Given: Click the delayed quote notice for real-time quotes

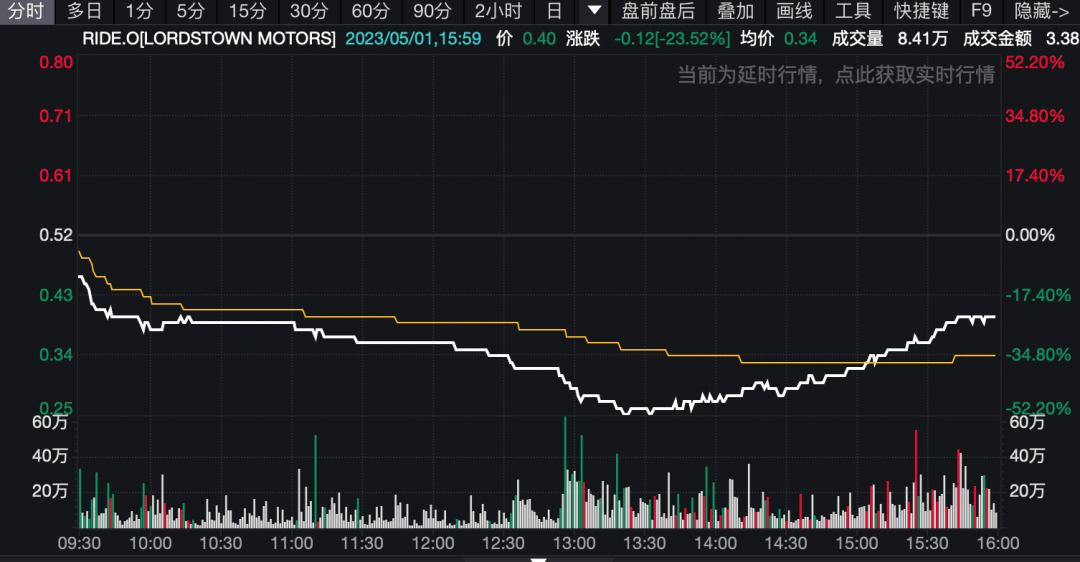Looking at the screenshot, I should (836, 74).
